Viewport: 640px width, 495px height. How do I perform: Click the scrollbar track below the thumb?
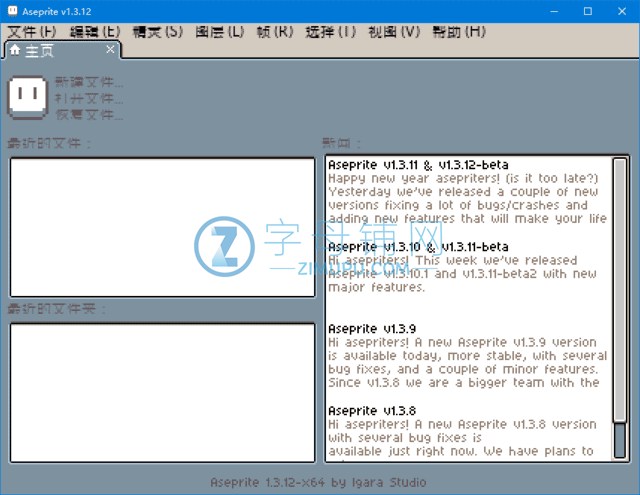tap(620, 440)
